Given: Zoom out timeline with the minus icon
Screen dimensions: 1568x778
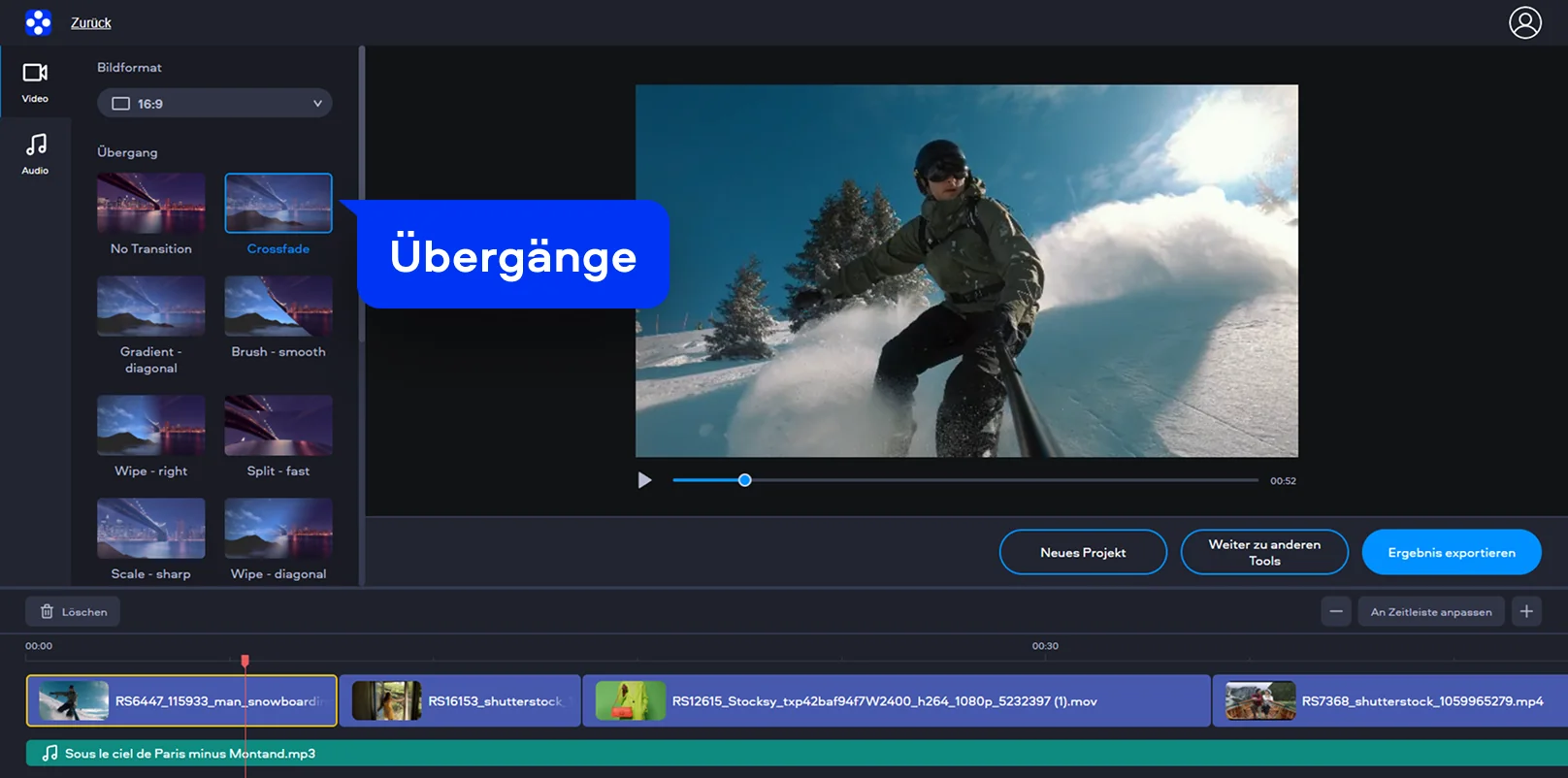Looking at the screenshot, I should coord(1335,611).
